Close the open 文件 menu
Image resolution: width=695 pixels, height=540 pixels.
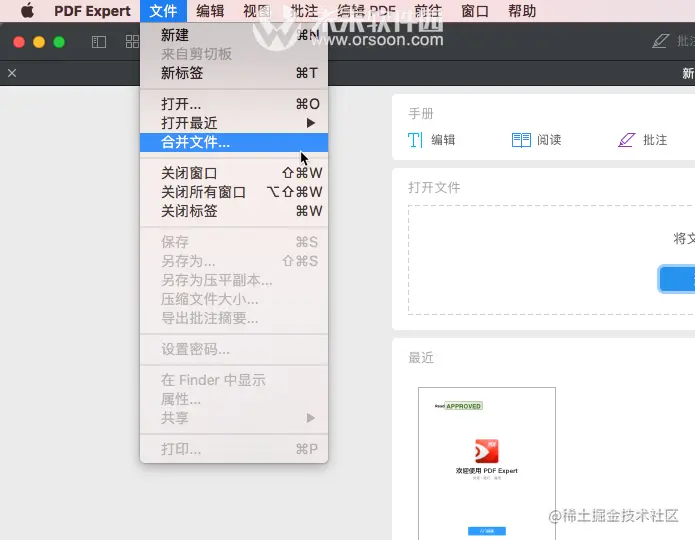(x=163, y=11)
